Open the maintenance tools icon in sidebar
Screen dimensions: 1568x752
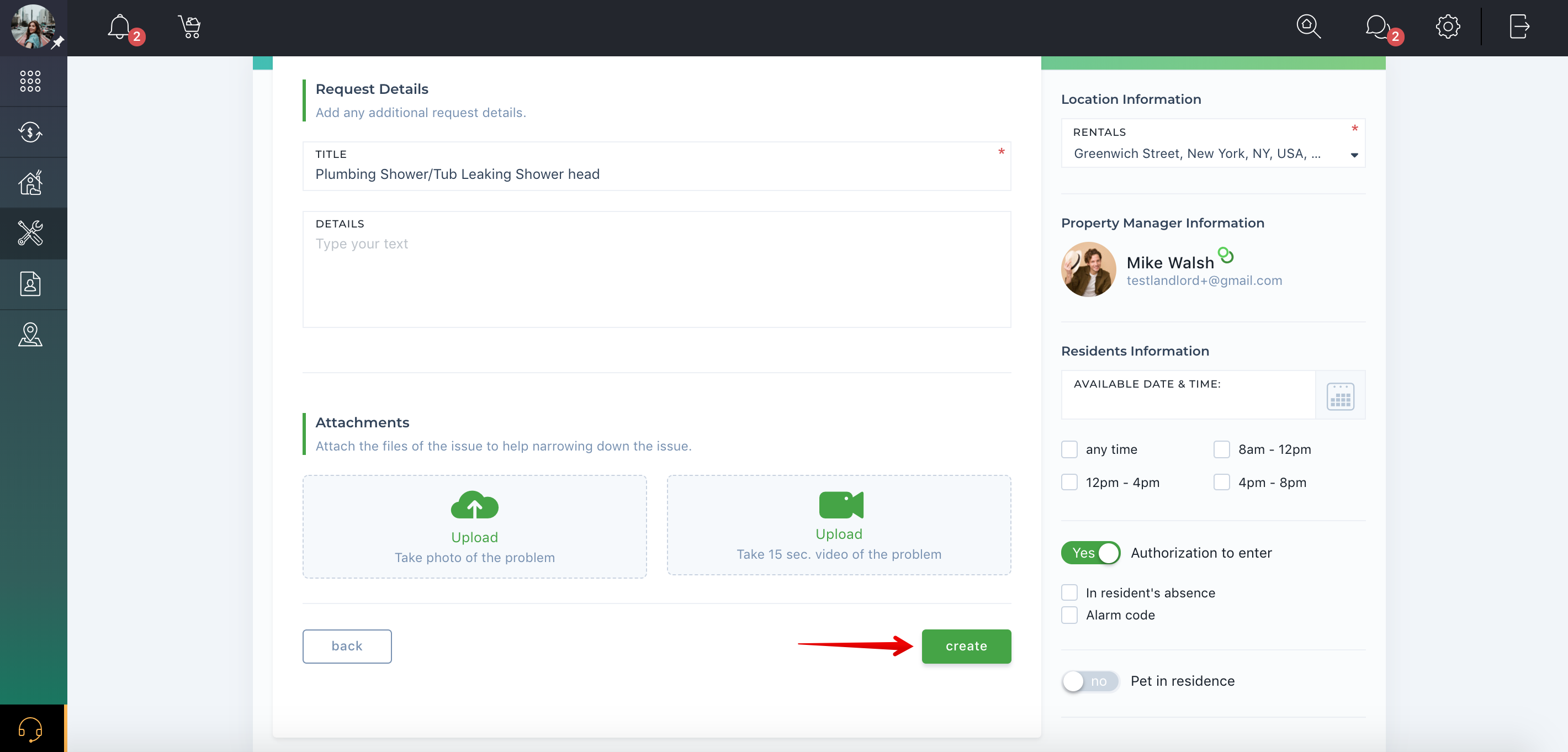tap(30, 233)
